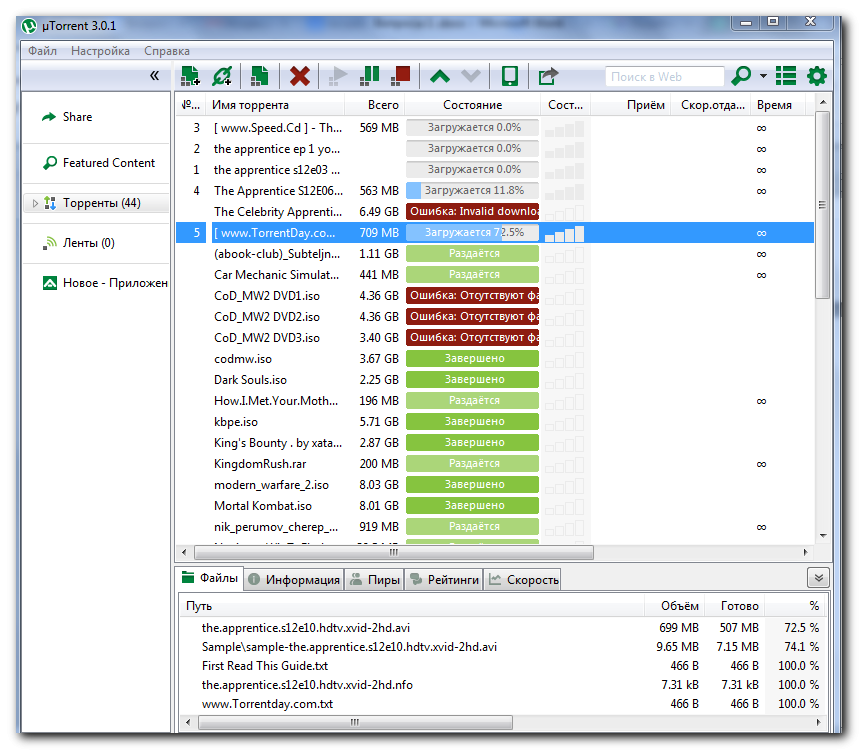Click the Invalid download error status bar
The image size is (859, 750).
472,211
